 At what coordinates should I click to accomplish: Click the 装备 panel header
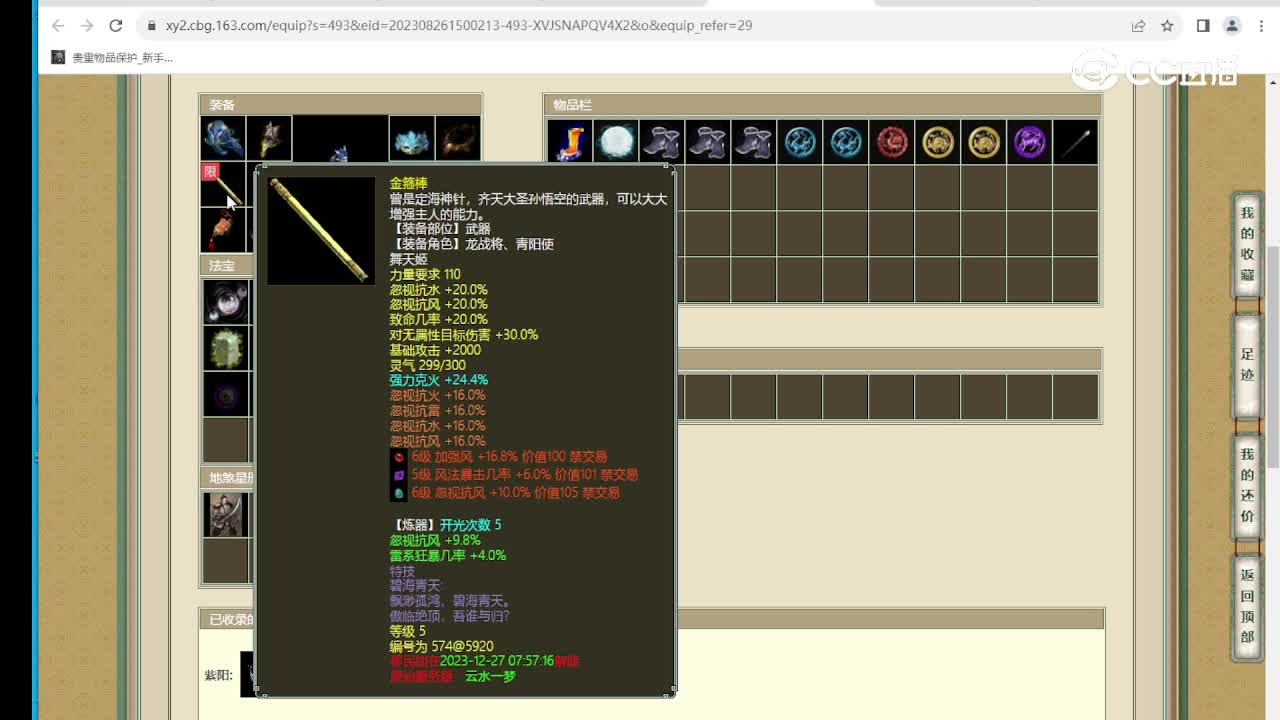(341, 105)
